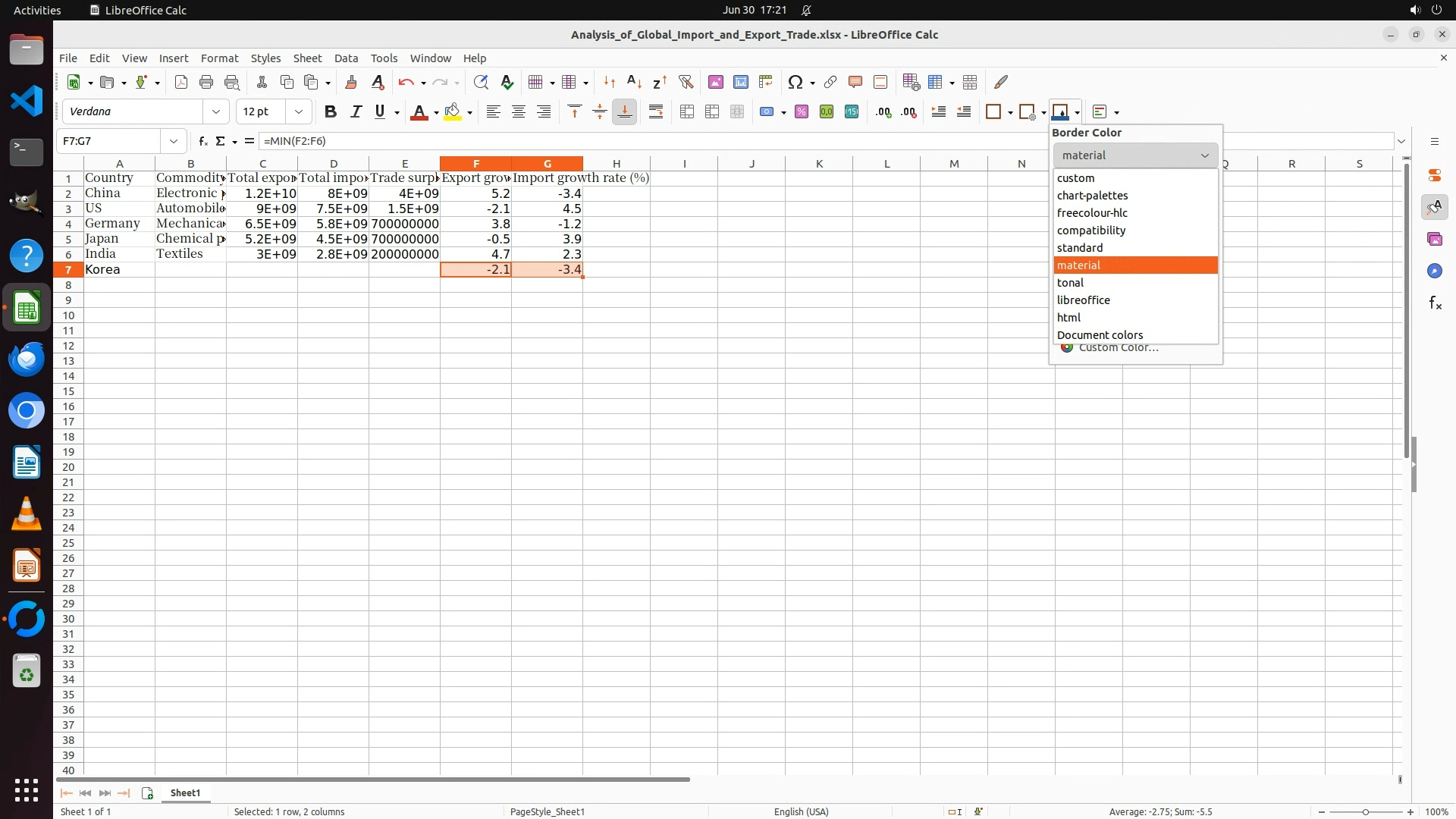The height and width of the screenshot is (819, 1456).
Task: Select the 'tonal' palette entry
Action: tap(1070, 283)
